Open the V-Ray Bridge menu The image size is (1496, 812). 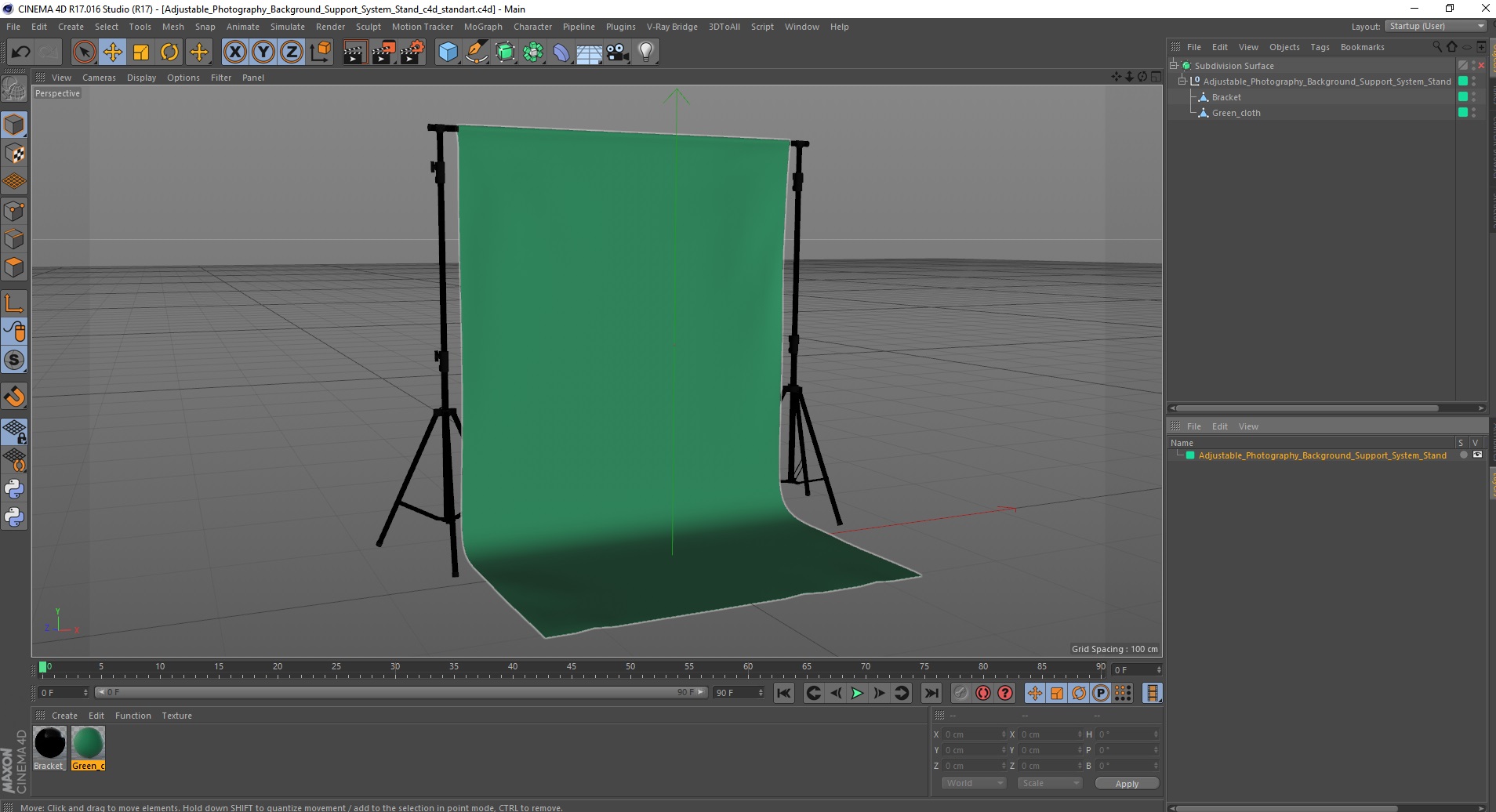tap(672, 27)
